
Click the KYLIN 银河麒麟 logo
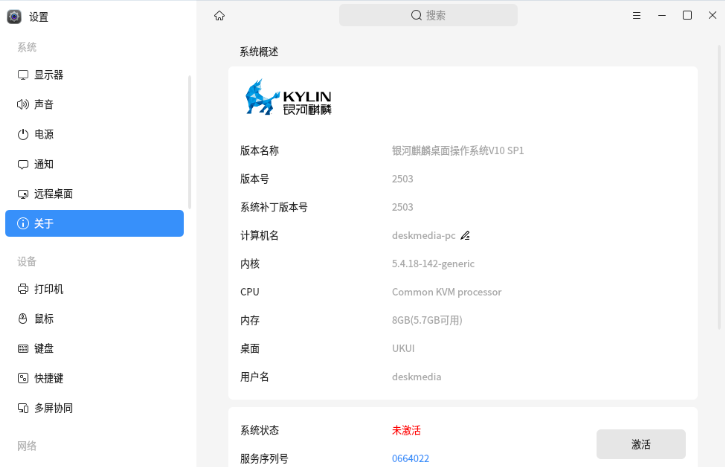(x=288, y=97)
